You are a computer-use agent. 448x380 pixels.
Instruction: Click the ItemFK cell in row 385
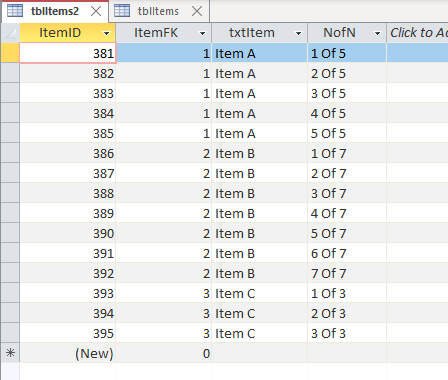(x=164, y=133)
